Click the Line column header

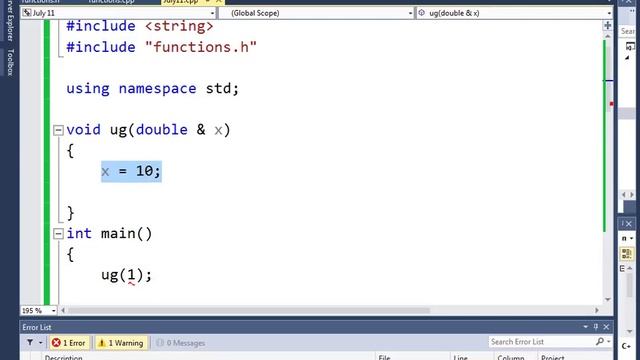(x=460, y=357)
